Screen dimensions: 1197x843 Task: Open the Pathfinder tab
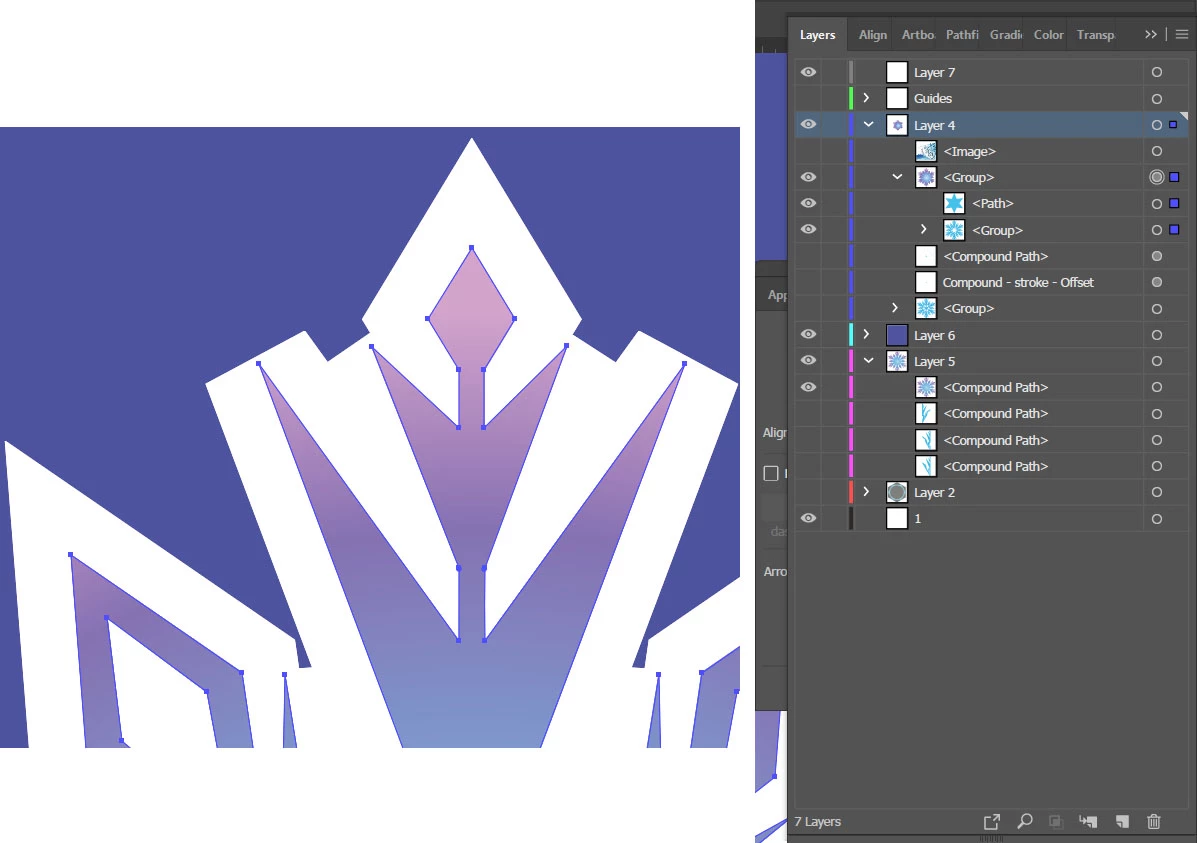pyautogui.click(x=962, y=35)
